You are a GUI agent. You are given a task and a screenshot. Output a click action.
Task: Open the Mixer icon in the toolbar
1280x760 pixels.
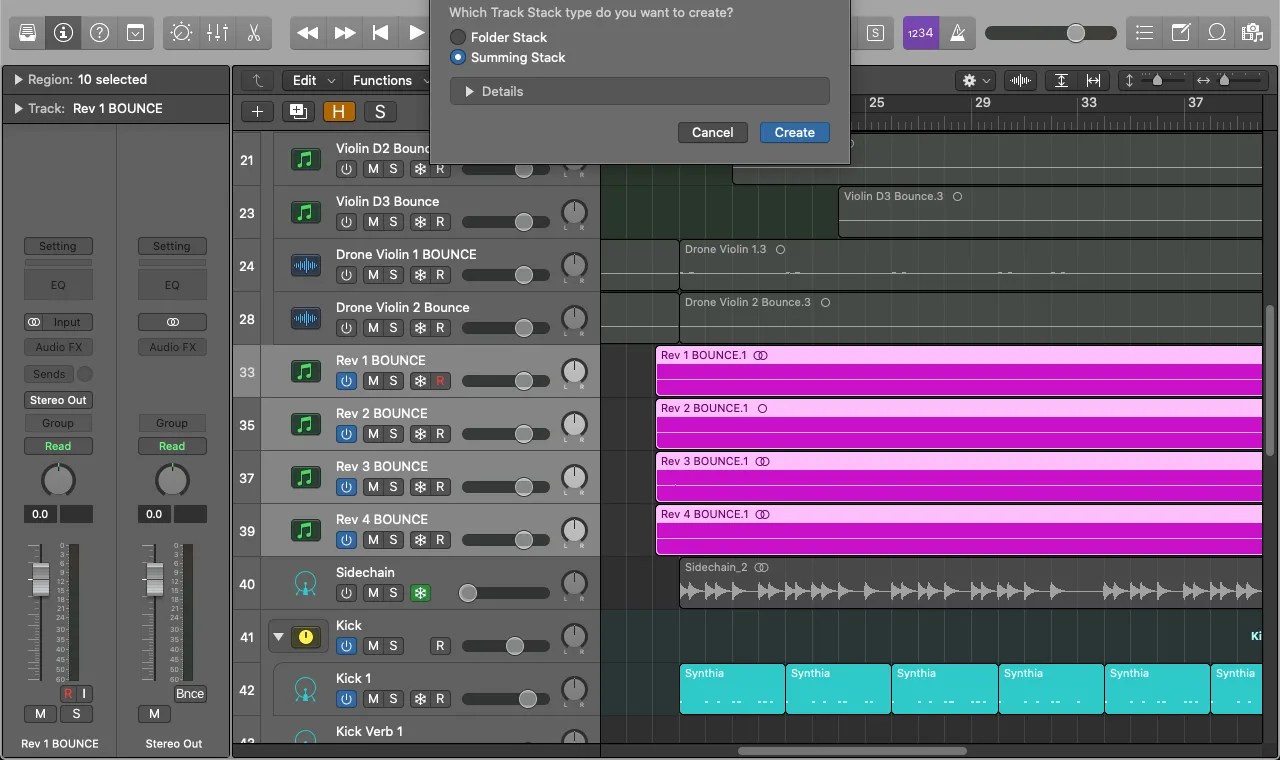pos(217,33)
